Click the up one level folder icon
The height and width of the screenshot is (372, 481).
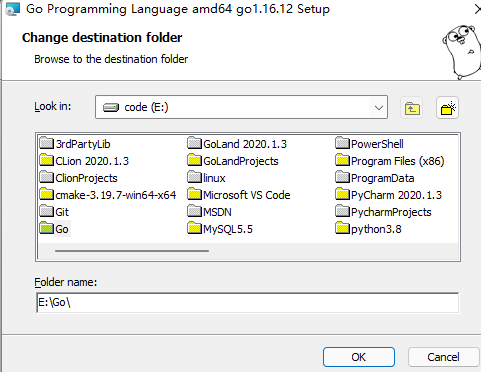[411, 108]
